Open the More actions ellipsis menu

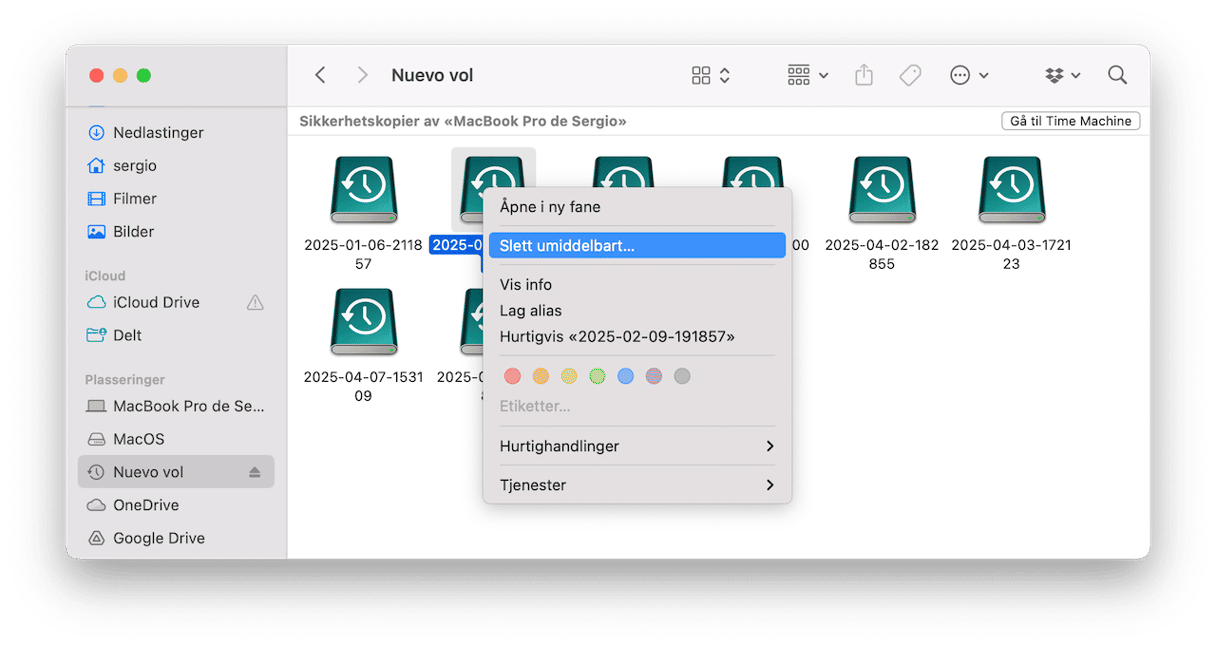tap(968, 75)
